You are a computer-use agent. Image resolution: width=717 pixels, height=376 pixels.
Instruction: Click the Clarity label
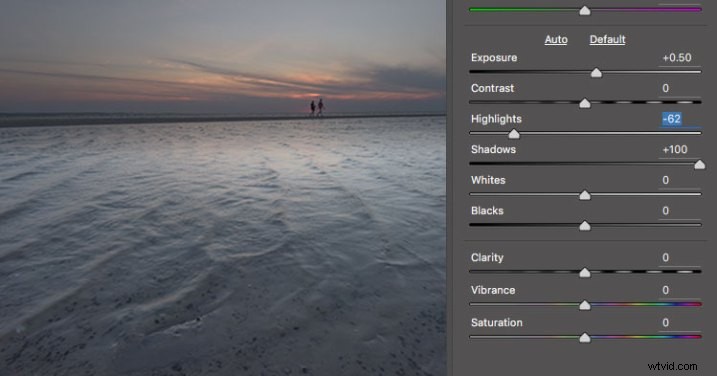coord(487,258)
